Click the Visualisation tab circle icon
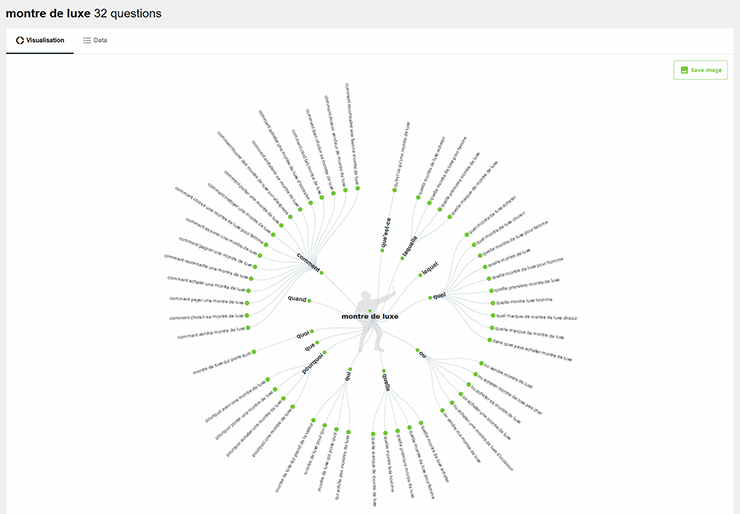740x514 pixels. pos(20,41)
